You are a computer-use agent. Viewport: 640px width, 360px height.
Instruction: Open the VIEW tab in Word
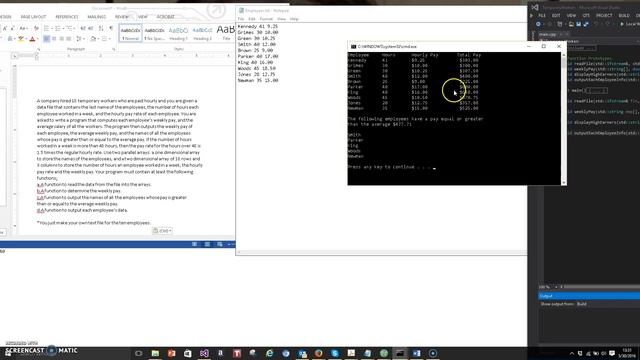pos(142,17)
